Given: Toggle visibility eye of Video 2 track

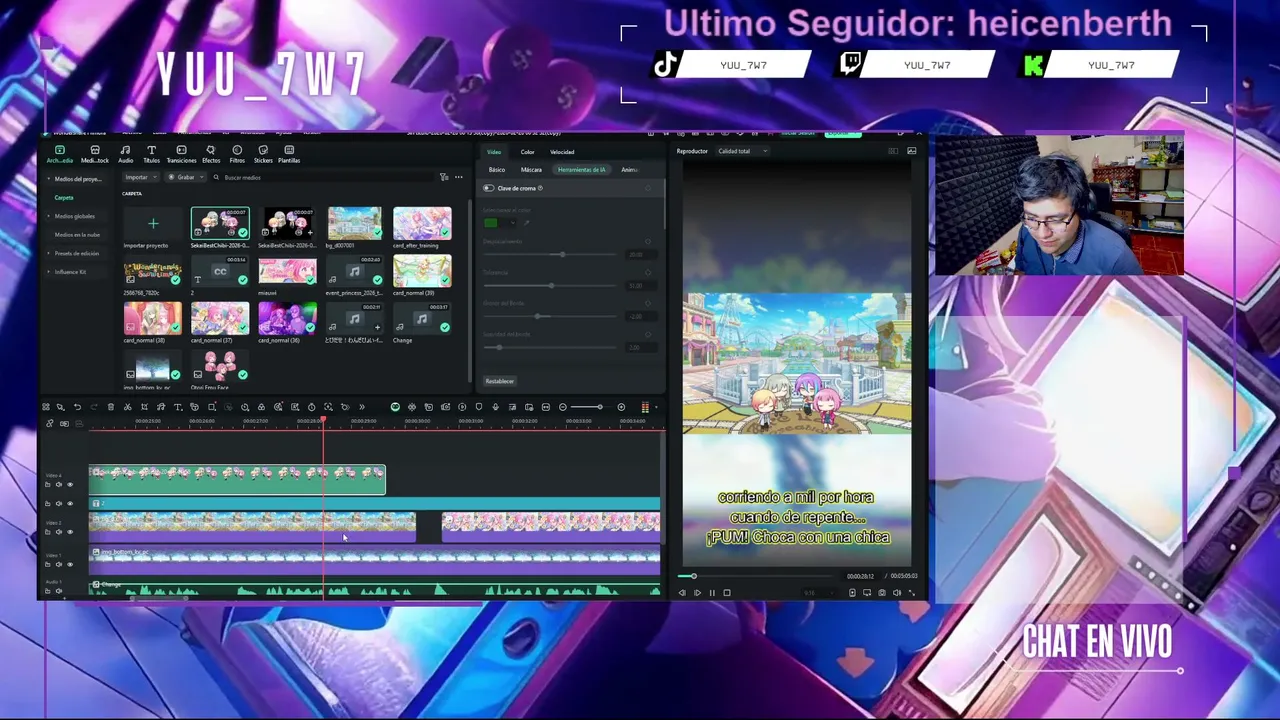Looking at the screenshot, I should (x=70, y=532).
